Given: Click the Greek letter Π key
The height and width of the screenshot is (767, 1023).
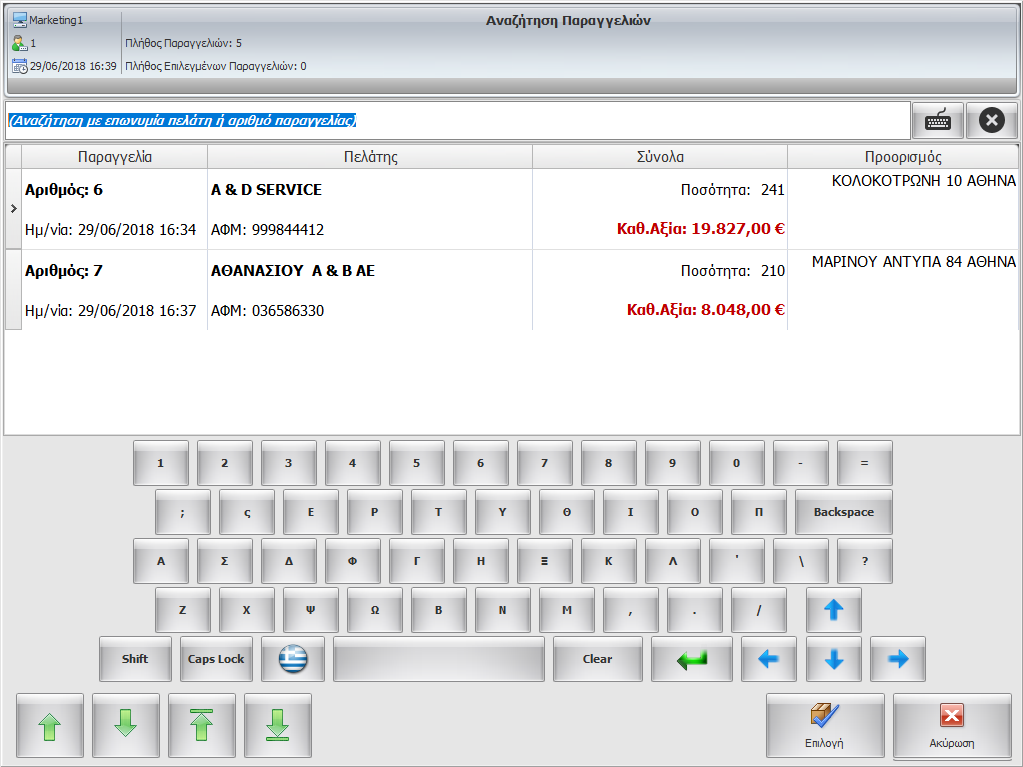Looking at the screenshot, I should [759, 512].
